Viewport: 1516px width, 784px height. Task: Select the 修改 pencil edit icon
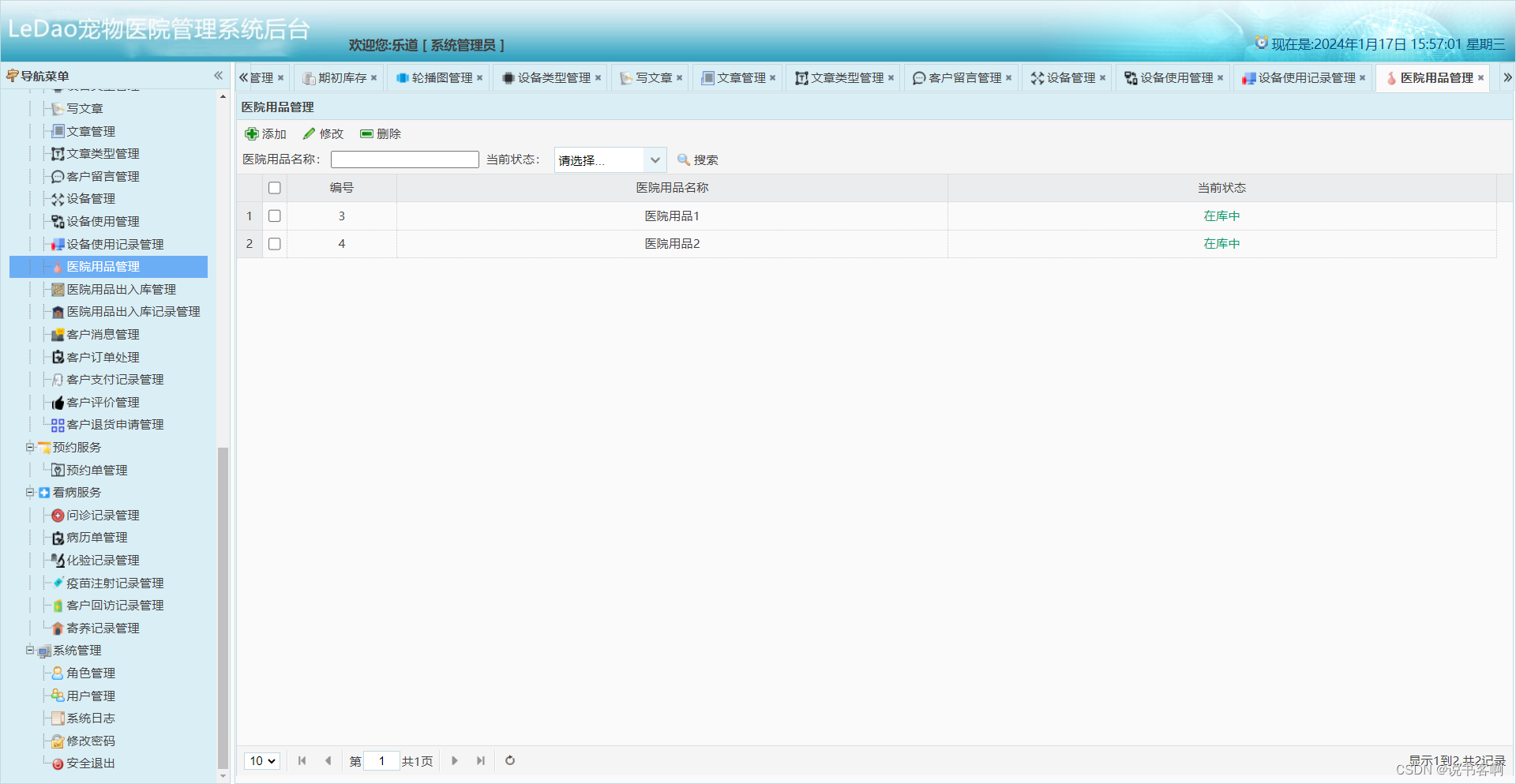[x=309, y=133]
